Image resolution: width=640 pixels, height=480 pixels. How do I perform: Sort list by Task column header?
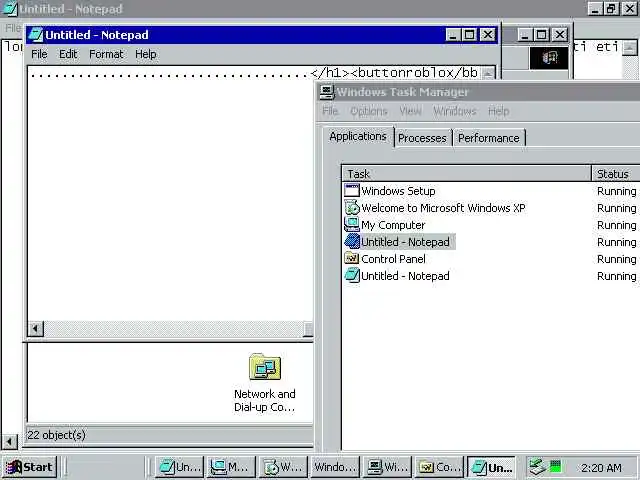point(467,174)
